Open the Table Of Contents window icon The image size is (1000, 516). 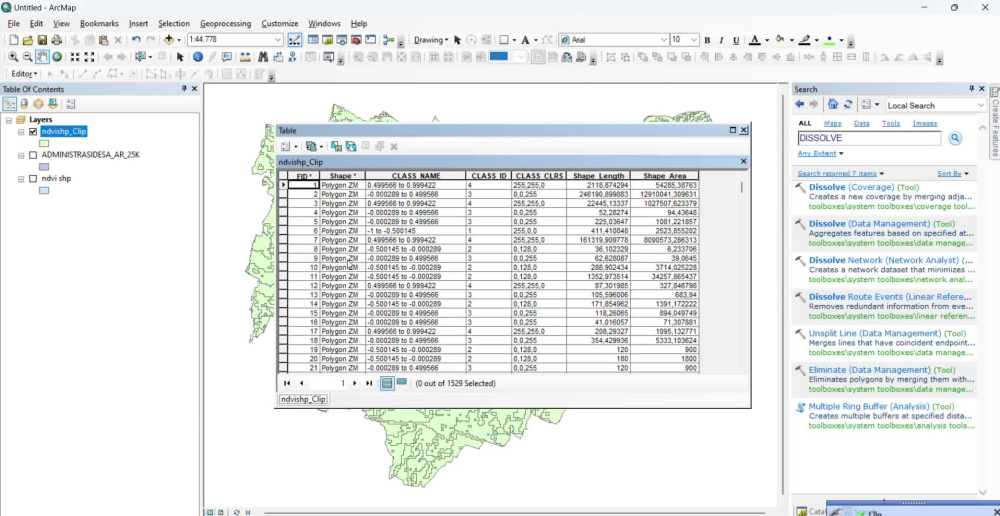[313, 40]
